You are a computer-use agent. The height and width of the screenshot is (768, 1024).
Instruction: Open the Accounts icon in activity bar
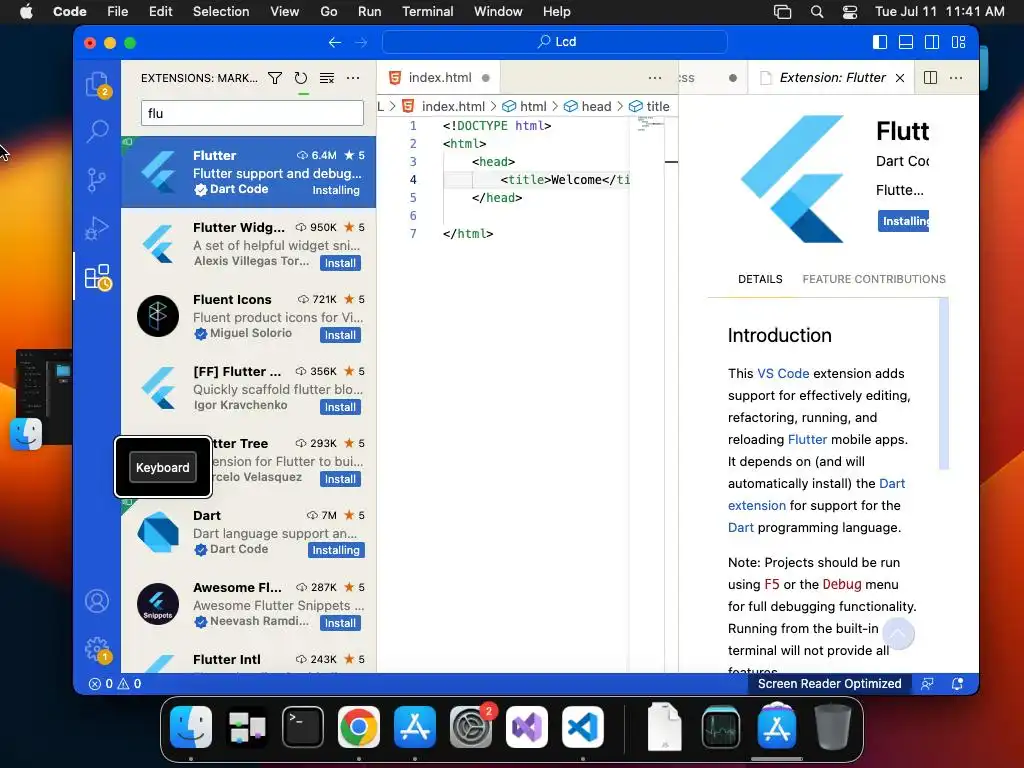point(97,601)
